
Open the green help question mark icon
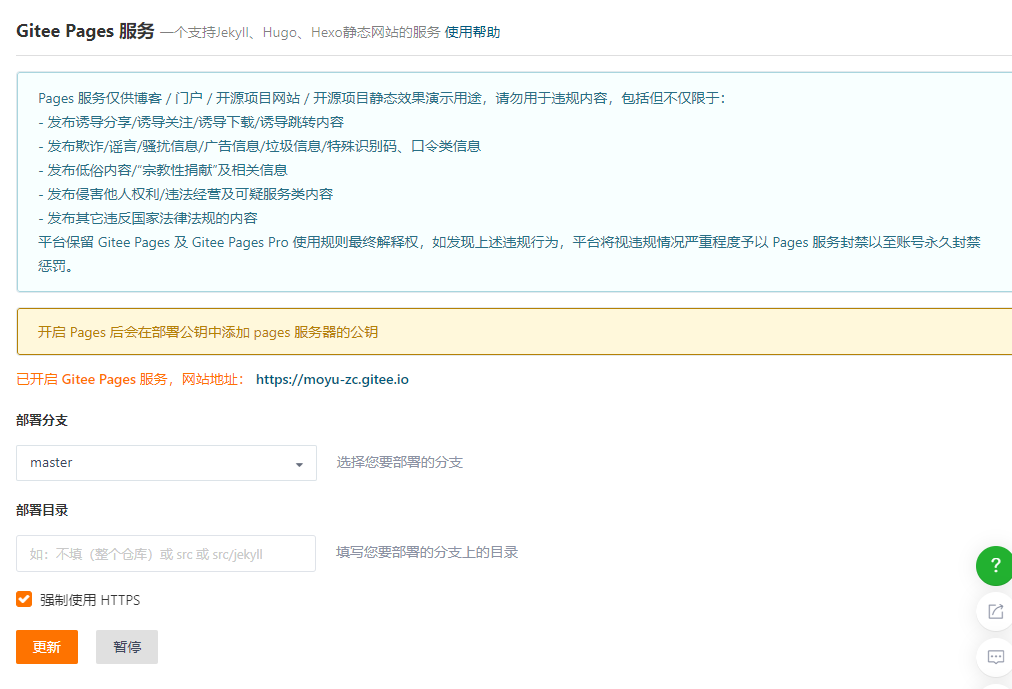pyautogui.click(x=995, y=566)
